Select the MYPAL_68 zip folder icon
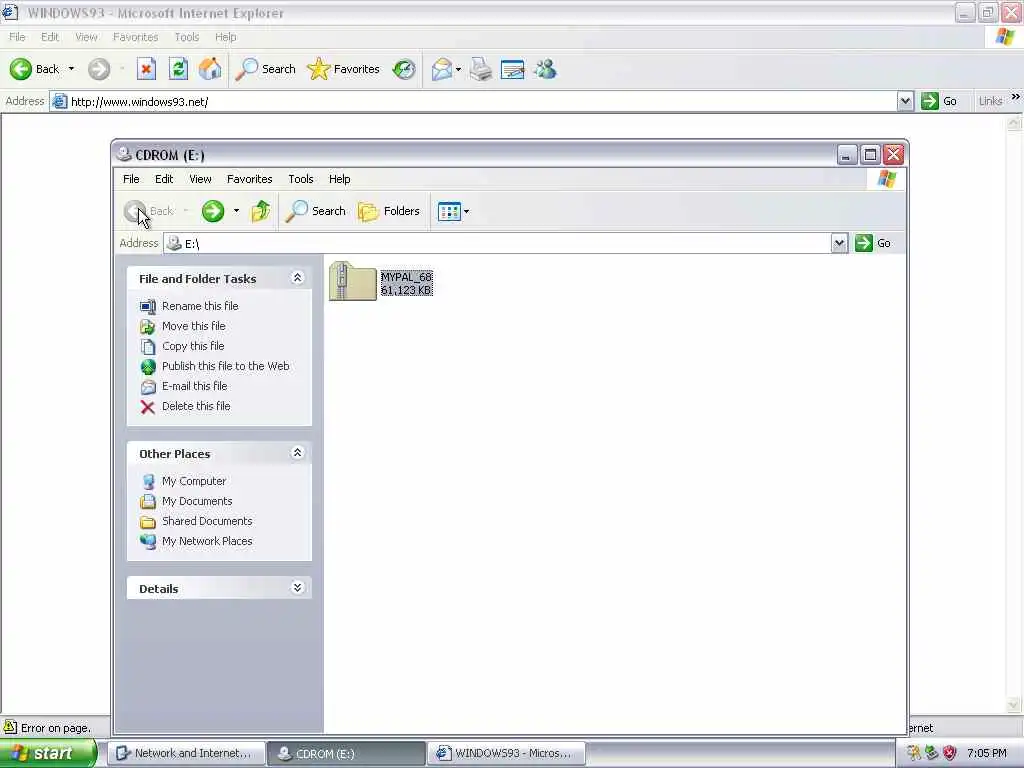 point(353,281)
